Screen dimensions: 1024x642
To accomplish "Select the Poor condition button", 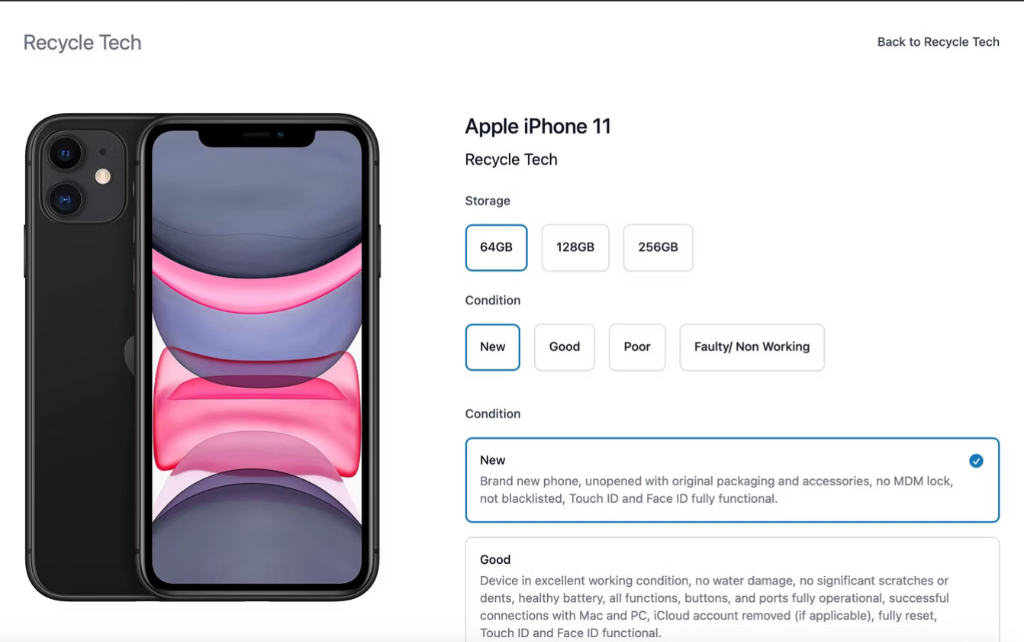I will 637,347.
